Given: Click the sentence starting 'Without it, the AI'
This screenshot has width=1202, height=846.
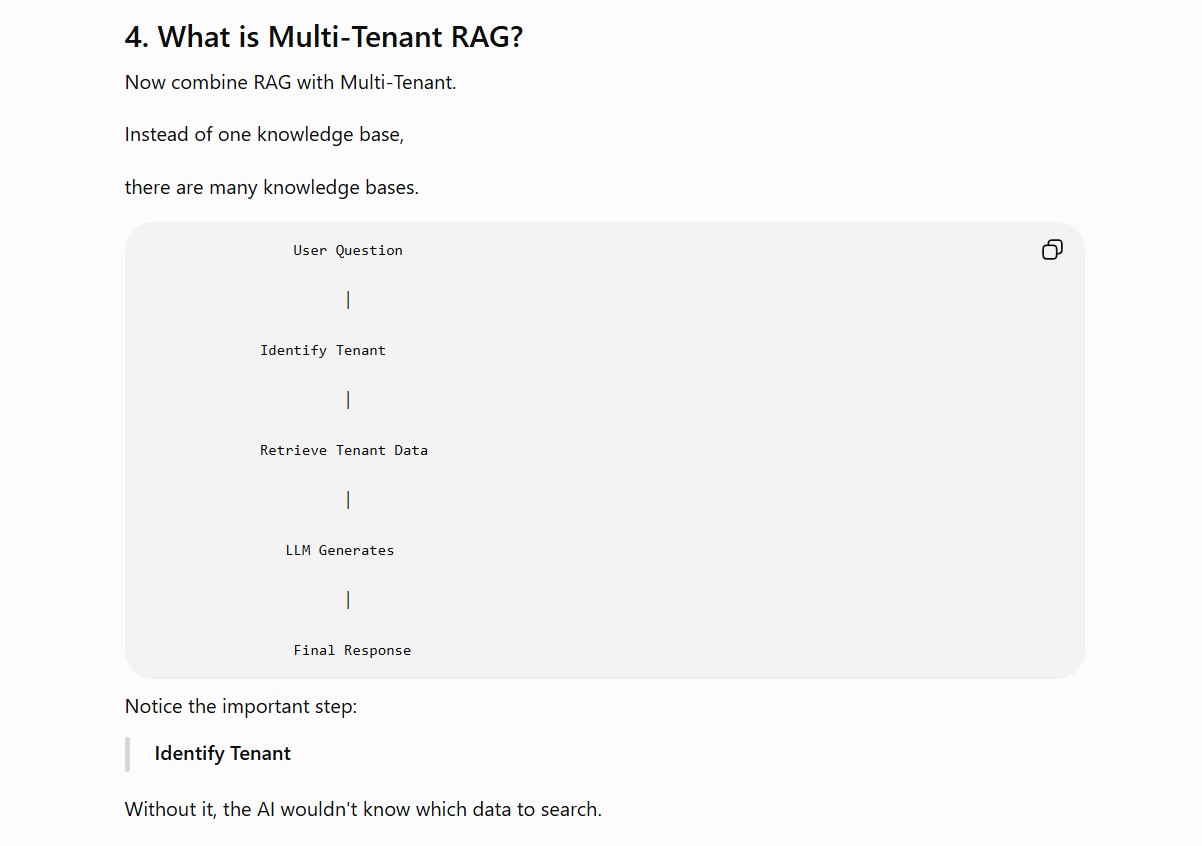Looking at the screenshot, I should pyautogui.click(x=363, y=809).
